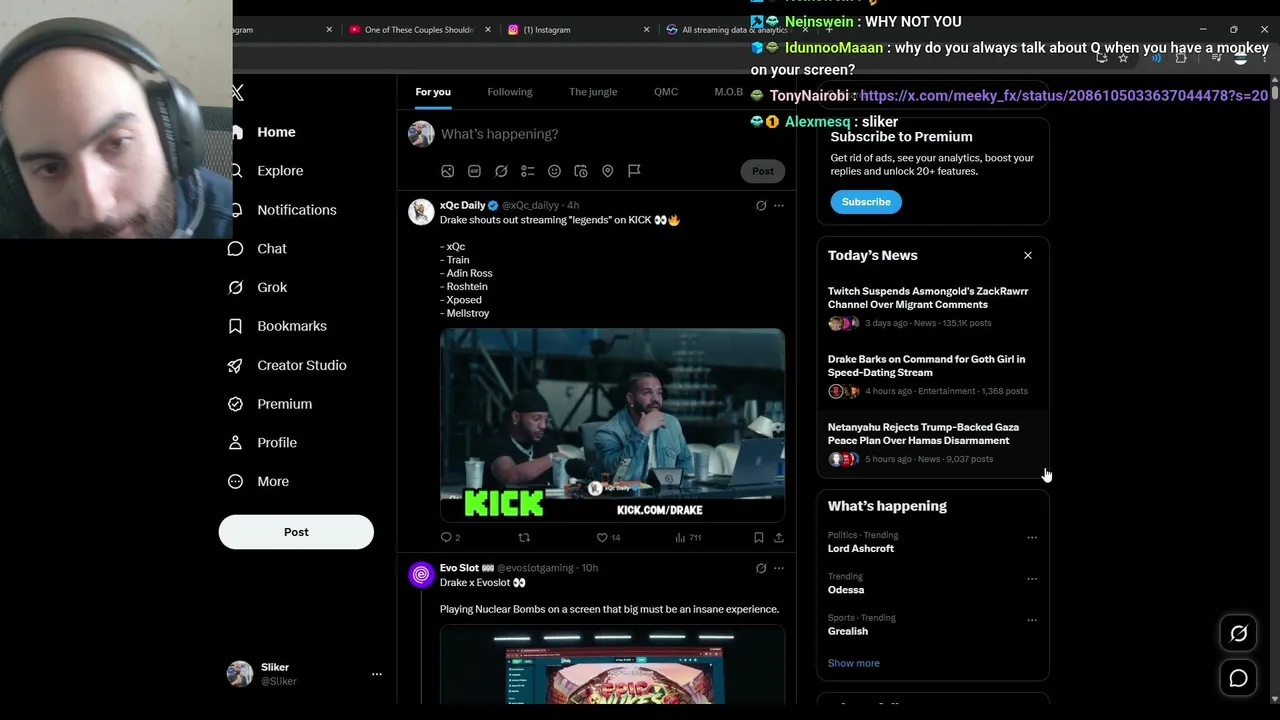
Task: Bookmark the xQc Daily post
Action: (x=759, y=538)
